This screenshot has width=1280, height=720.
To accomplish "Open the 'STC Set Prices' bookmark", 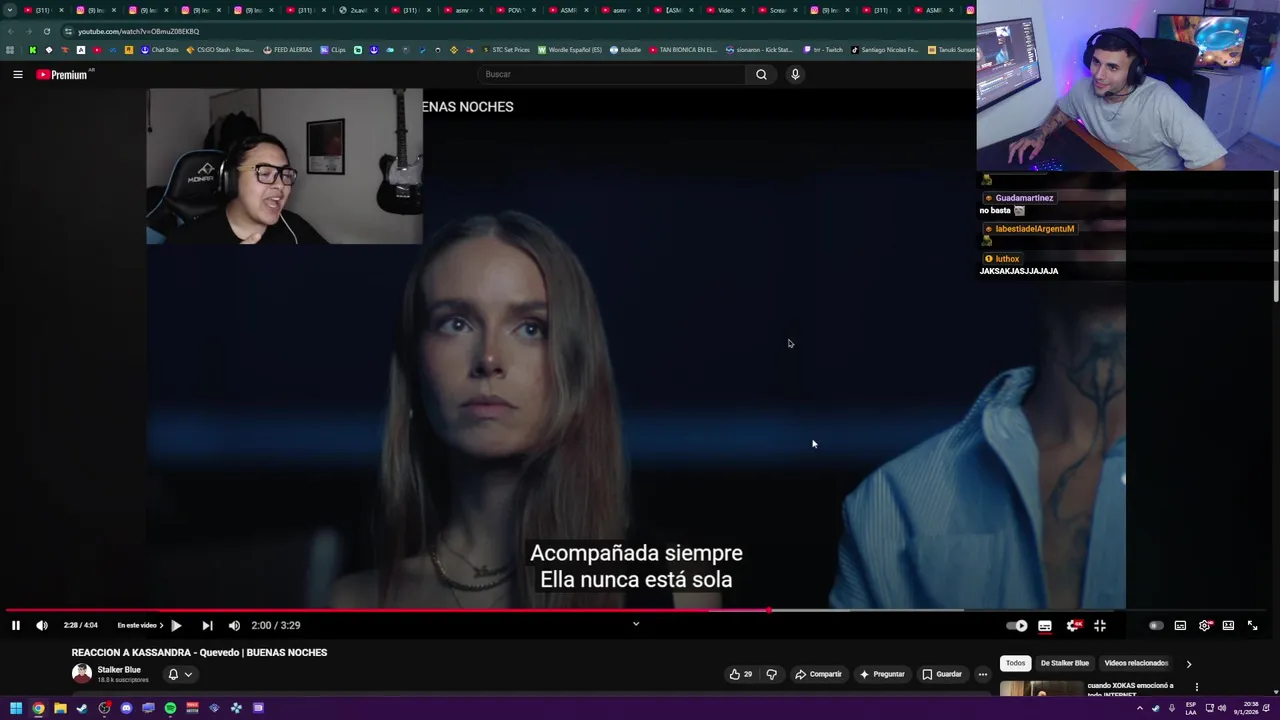I will click(x=507, y=50).
